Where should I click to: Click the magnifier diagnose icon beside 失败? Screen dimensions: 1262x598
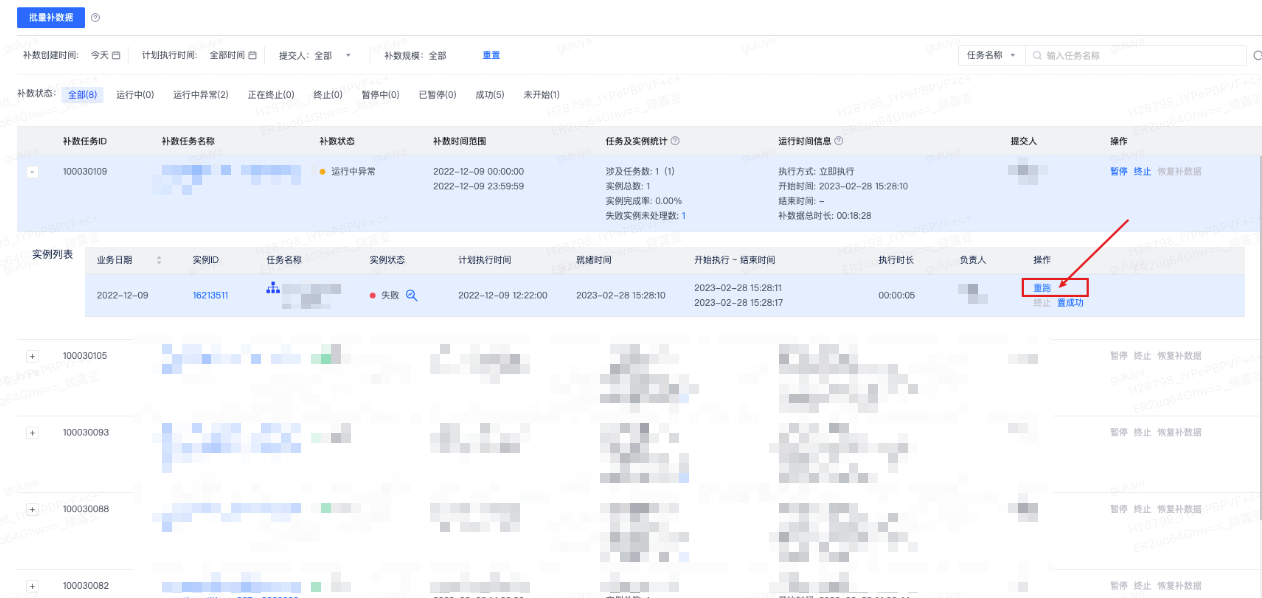411,295
